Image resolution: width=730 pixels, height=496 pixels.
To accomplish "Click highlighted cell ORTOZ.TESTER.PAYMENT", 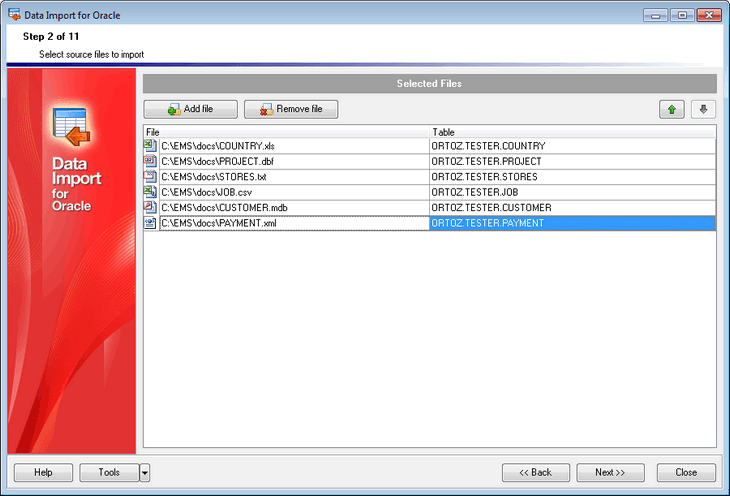I will (x=572, y=223).
